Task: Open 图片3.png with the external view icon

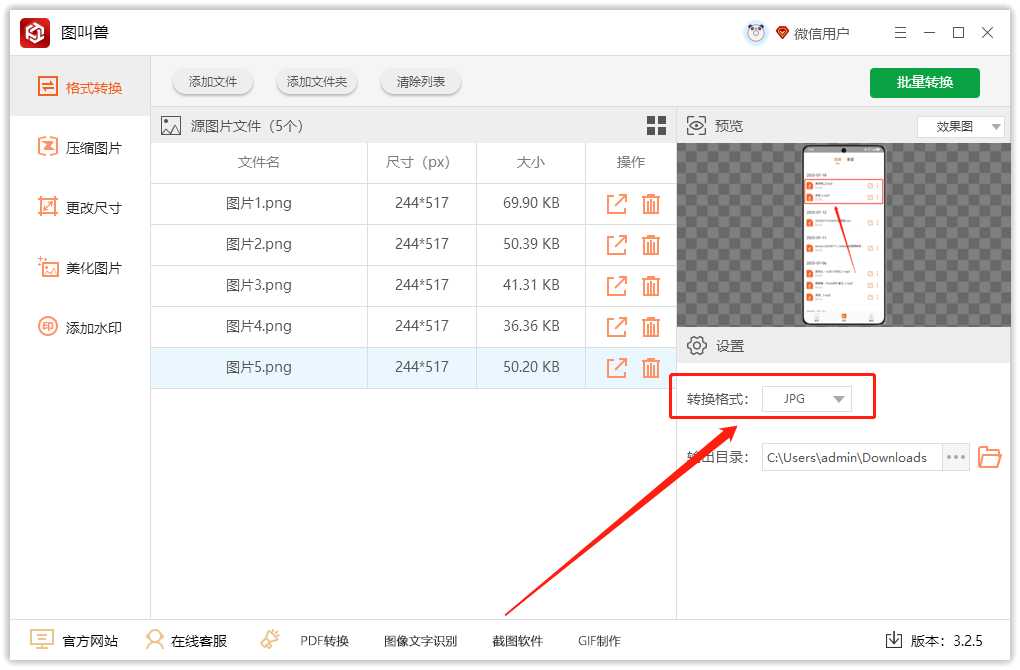Action: click(x=616, y=285)
